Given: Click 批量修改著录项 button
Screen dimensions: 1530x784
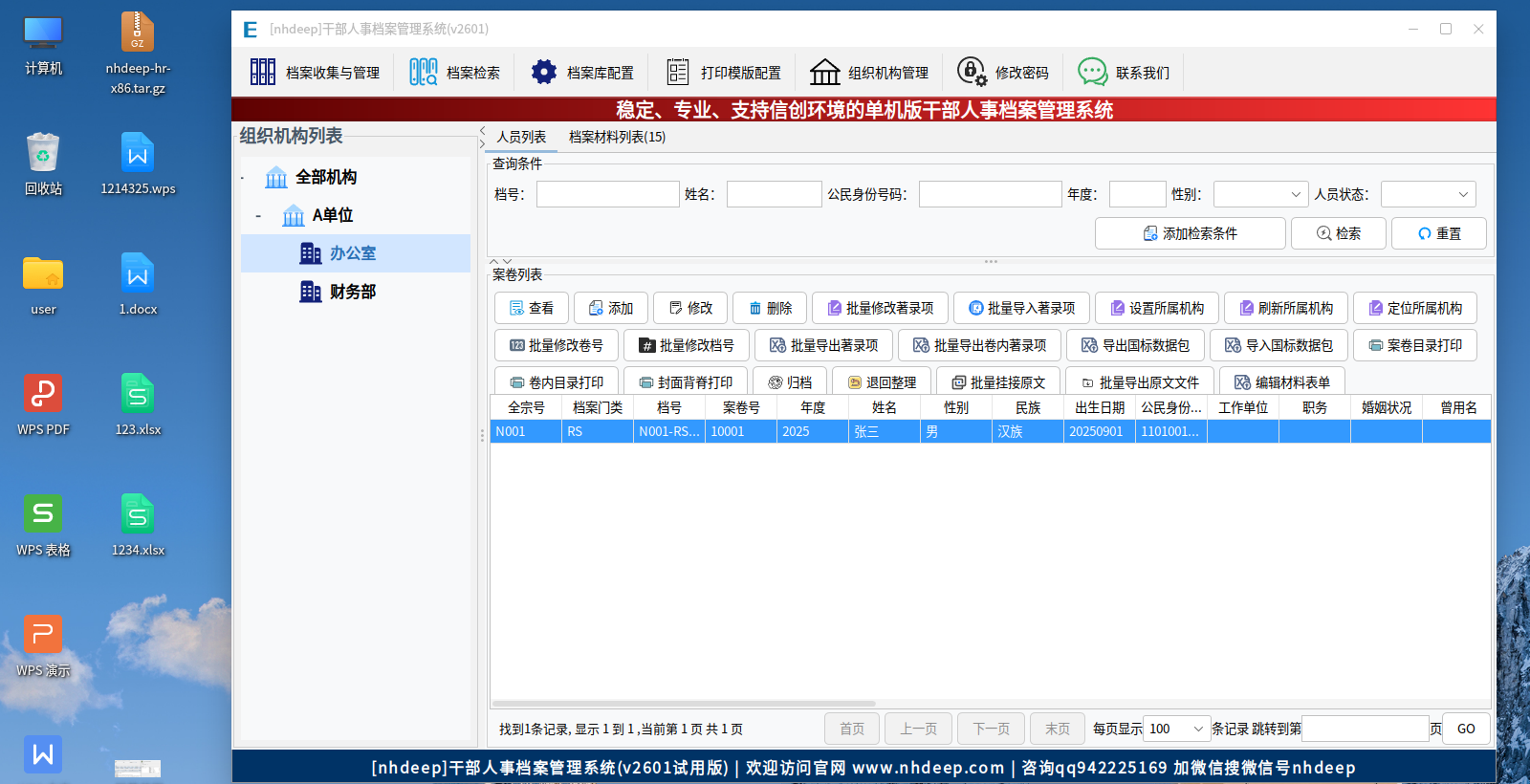Looking at the screenshot, I should click(880, 308).
